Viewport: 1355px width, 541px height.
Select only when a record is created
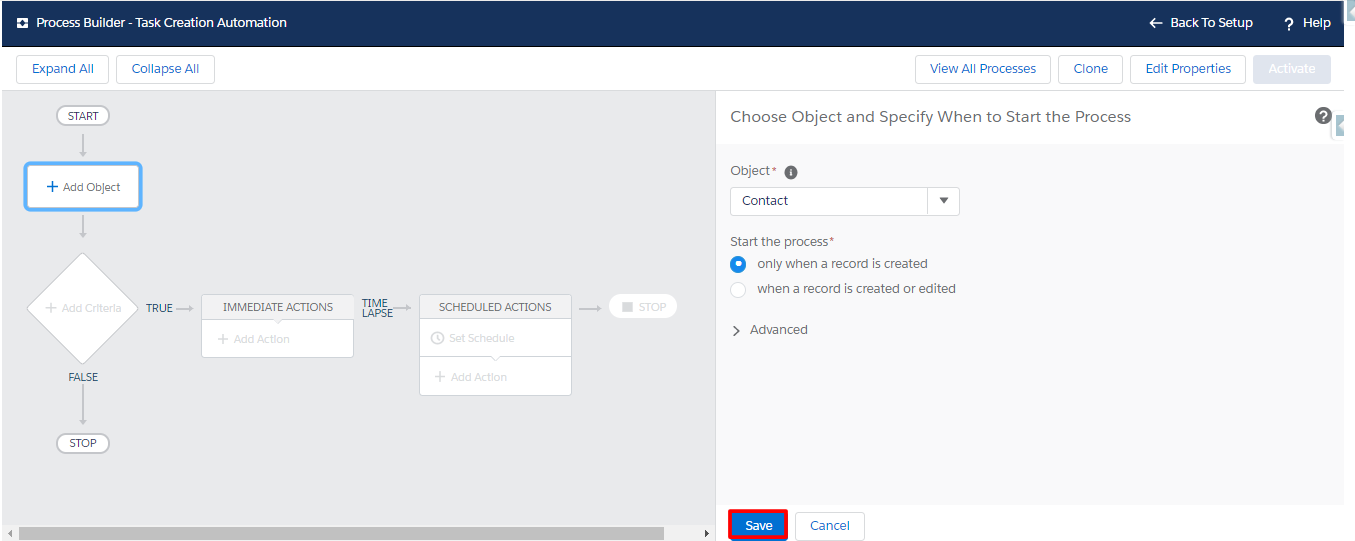pos(738,264)
